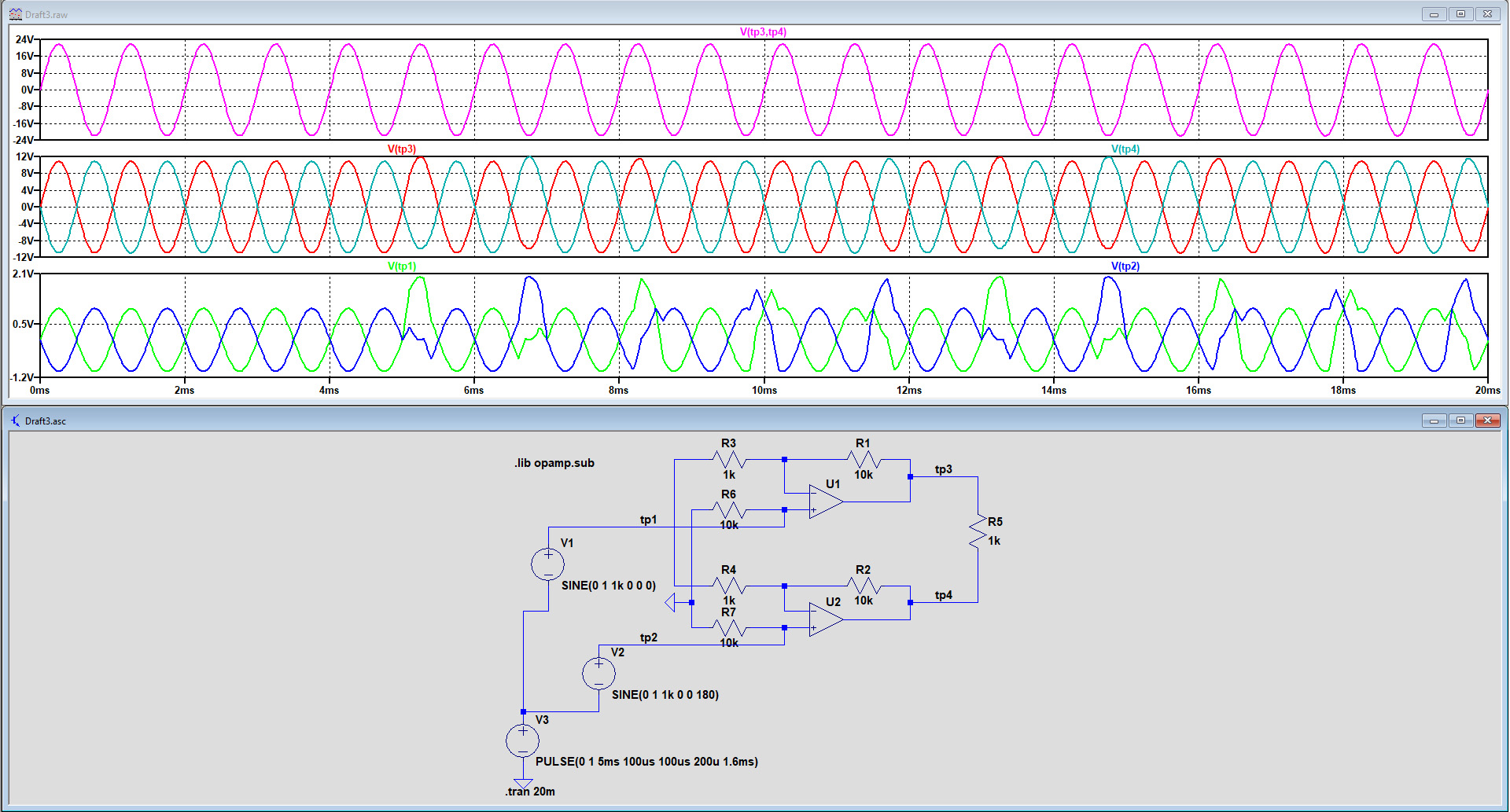
Task: Select resistor R1 symbol
Action: pyautogui.click(x=864, y=460)
